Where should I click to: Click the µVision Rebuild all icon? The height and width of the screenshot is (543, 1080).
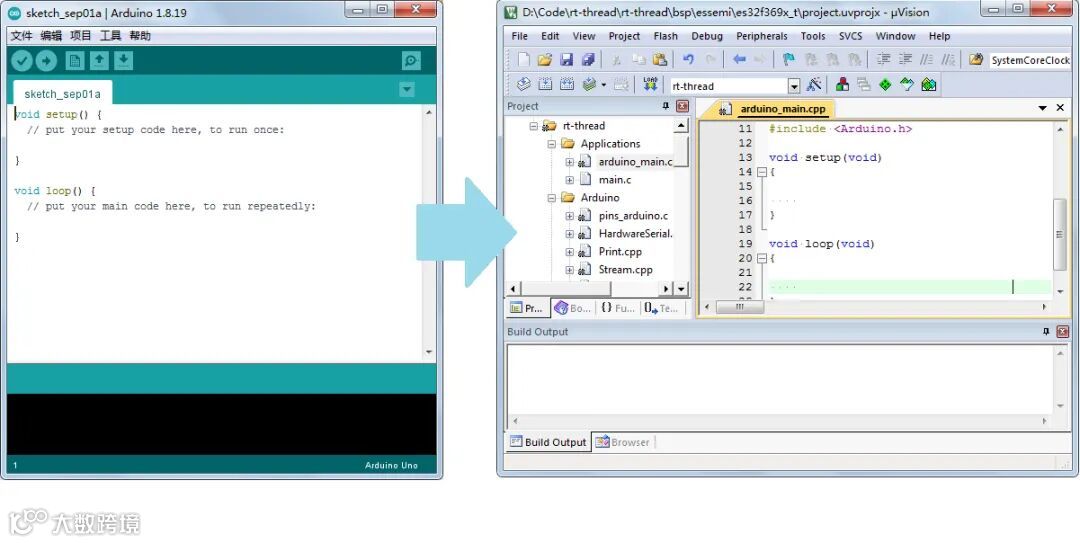tap(567, 85)
